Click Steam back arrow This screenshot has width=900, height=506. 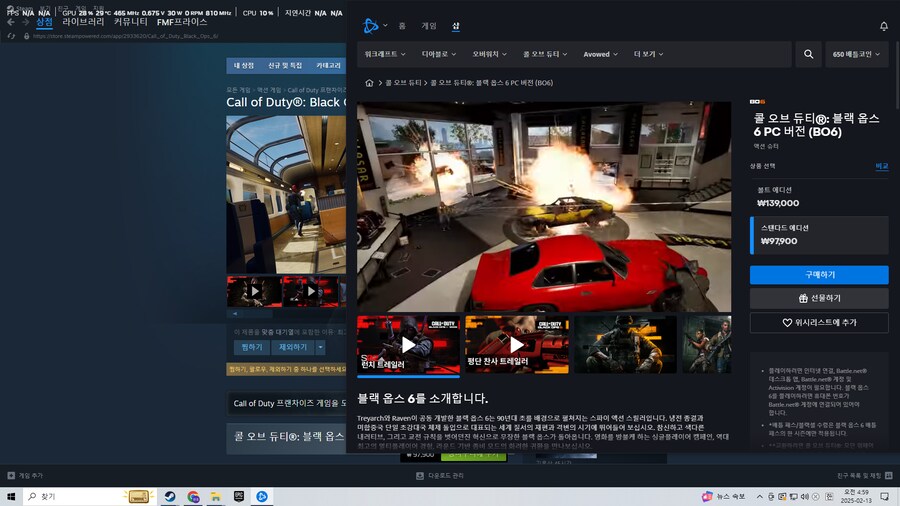pyautogui.click(x=10, y=21)
